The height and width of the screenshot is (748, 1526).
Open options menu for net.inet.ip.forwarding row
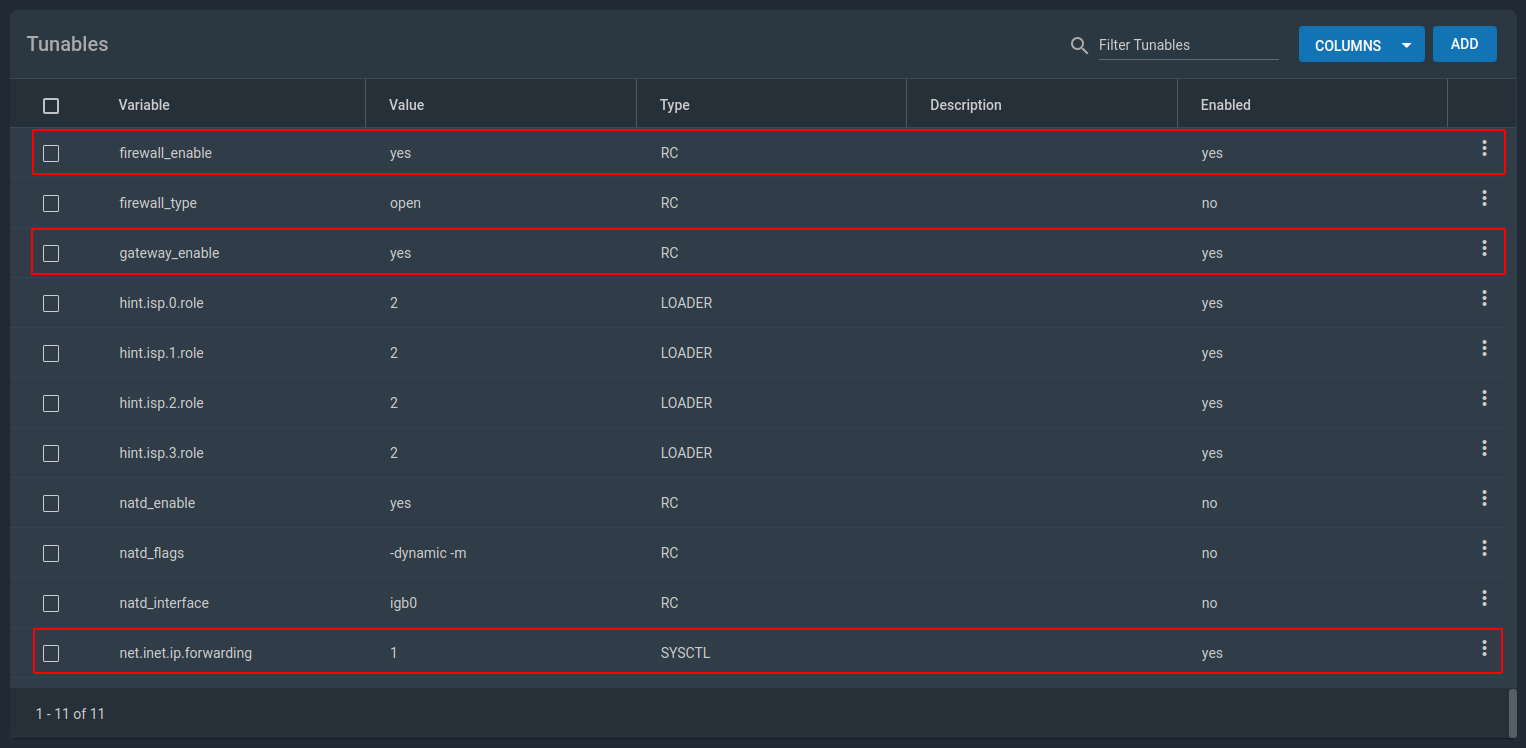[1484, 648]
